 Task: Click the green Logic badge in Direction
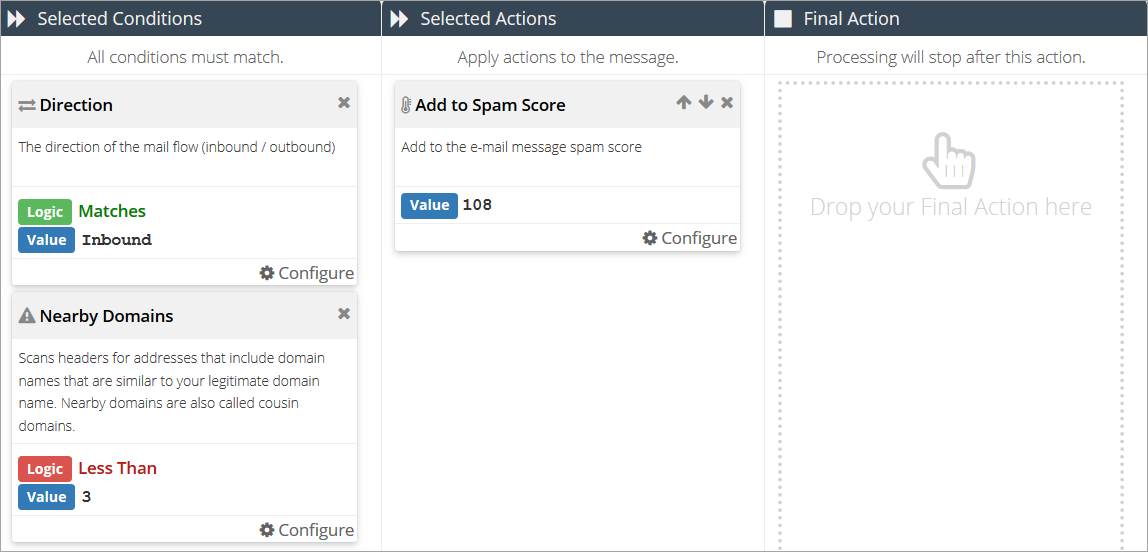[45, 212]
